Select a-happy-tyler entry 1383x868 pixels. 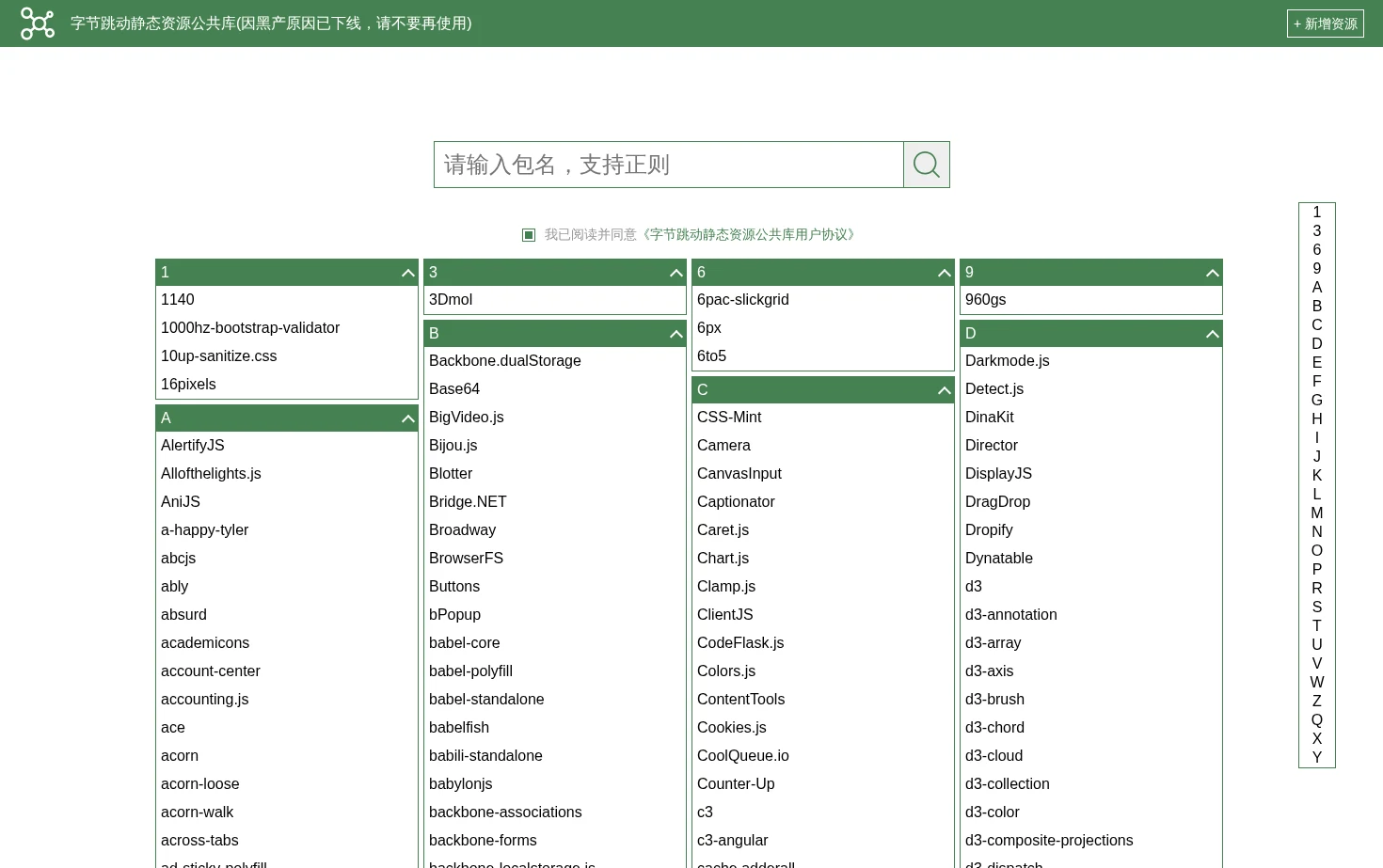pos(205,530)
